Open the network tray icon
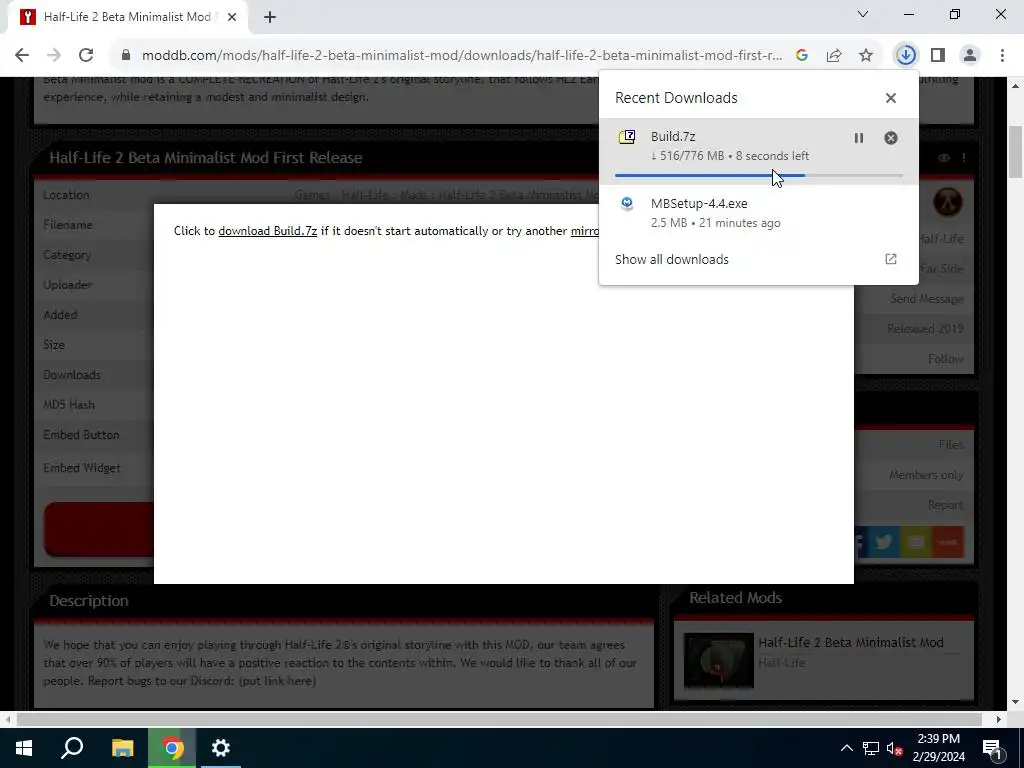Screen dimensions: 1024x768 (871, 748)
